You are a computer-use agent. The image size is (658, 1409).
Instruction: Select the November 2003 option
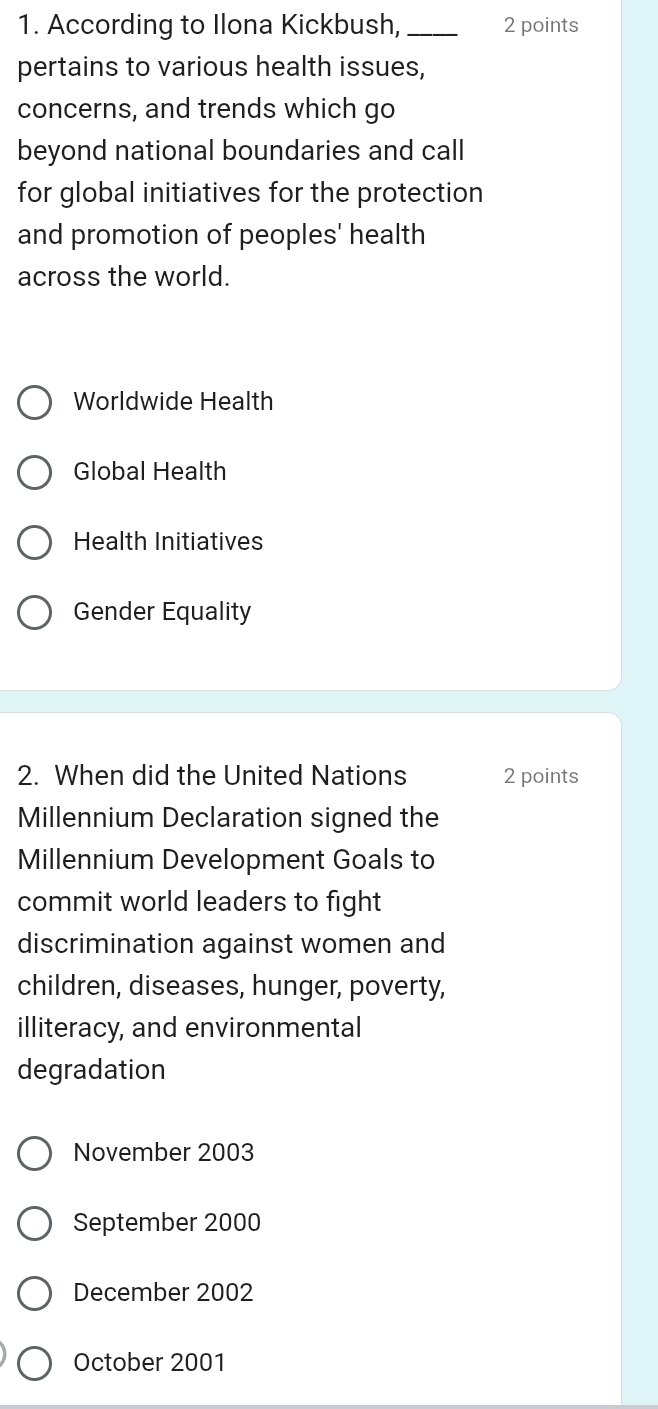[x=34, y=1153]
